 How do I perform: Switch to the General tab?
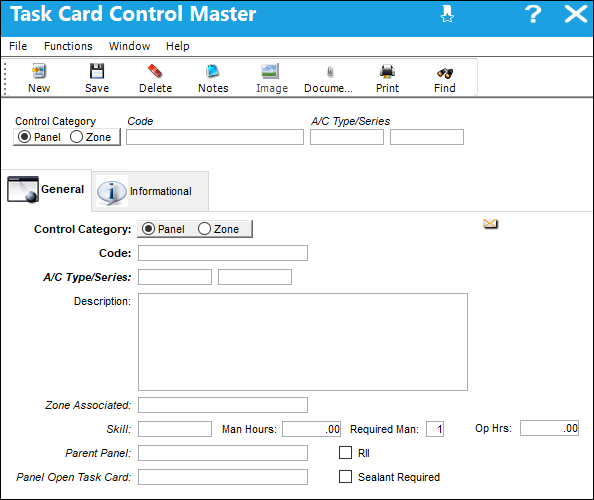pyautogui.click(x=46, y=189)
